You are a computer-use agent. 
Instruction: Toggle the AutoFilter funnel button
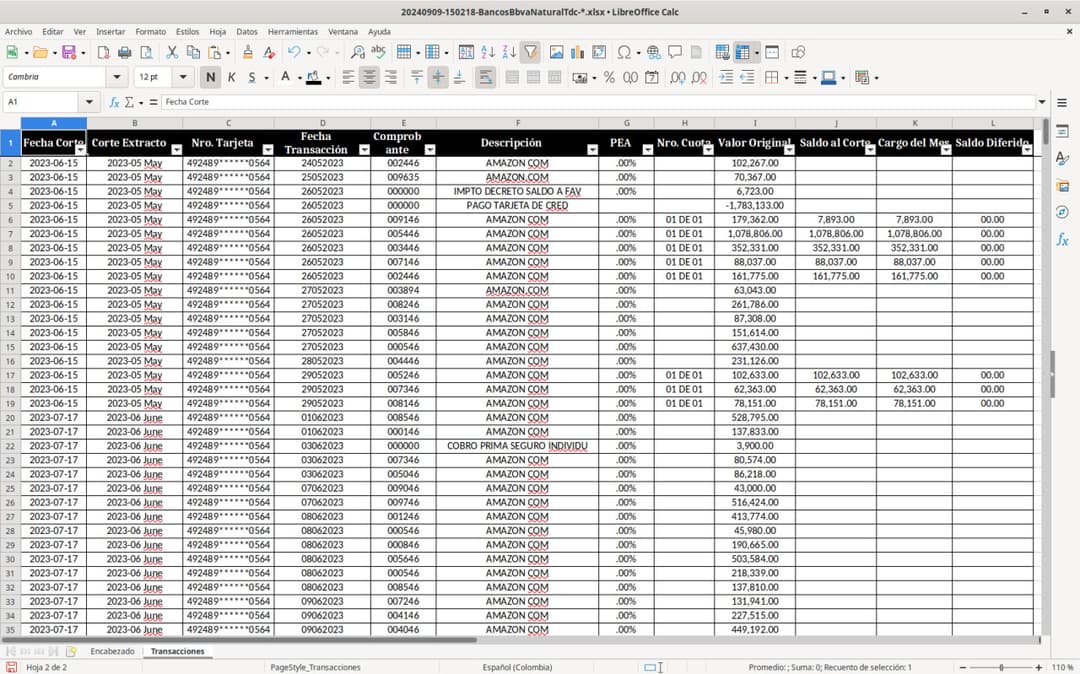click(530, 52)
